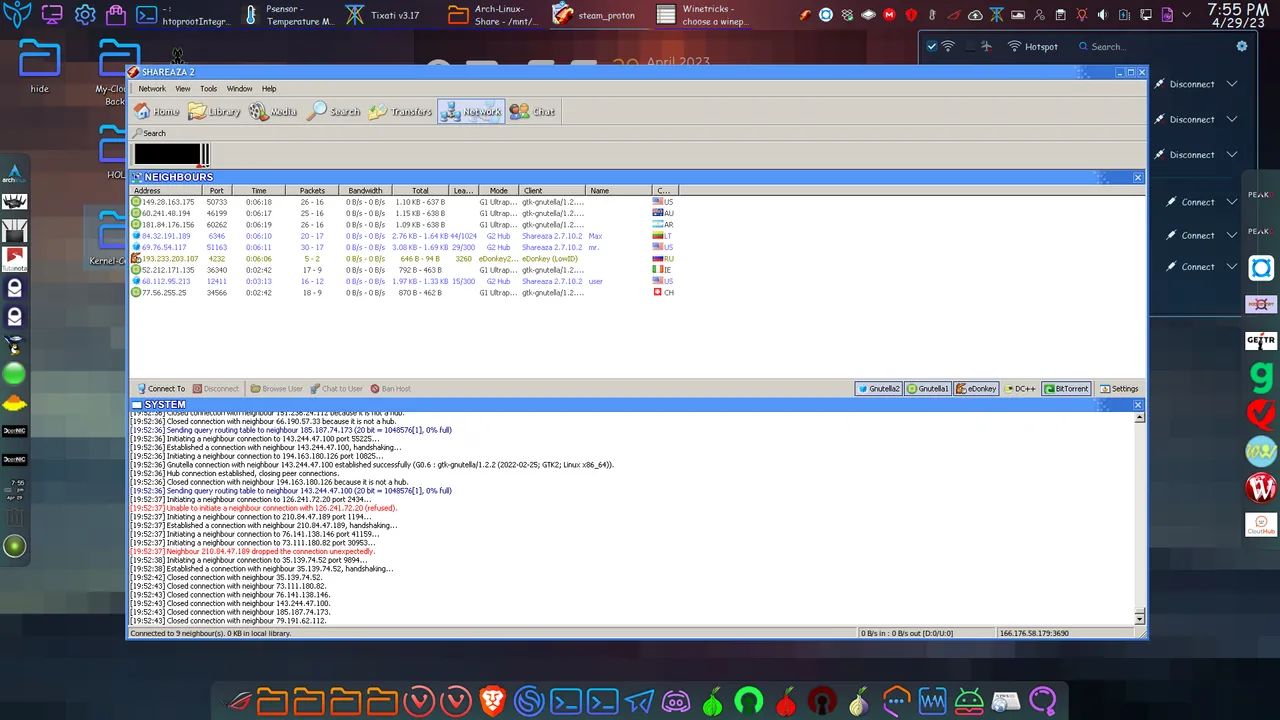
Task: Toggle the Gnutella2 network
Action: (x=878, y=389)
